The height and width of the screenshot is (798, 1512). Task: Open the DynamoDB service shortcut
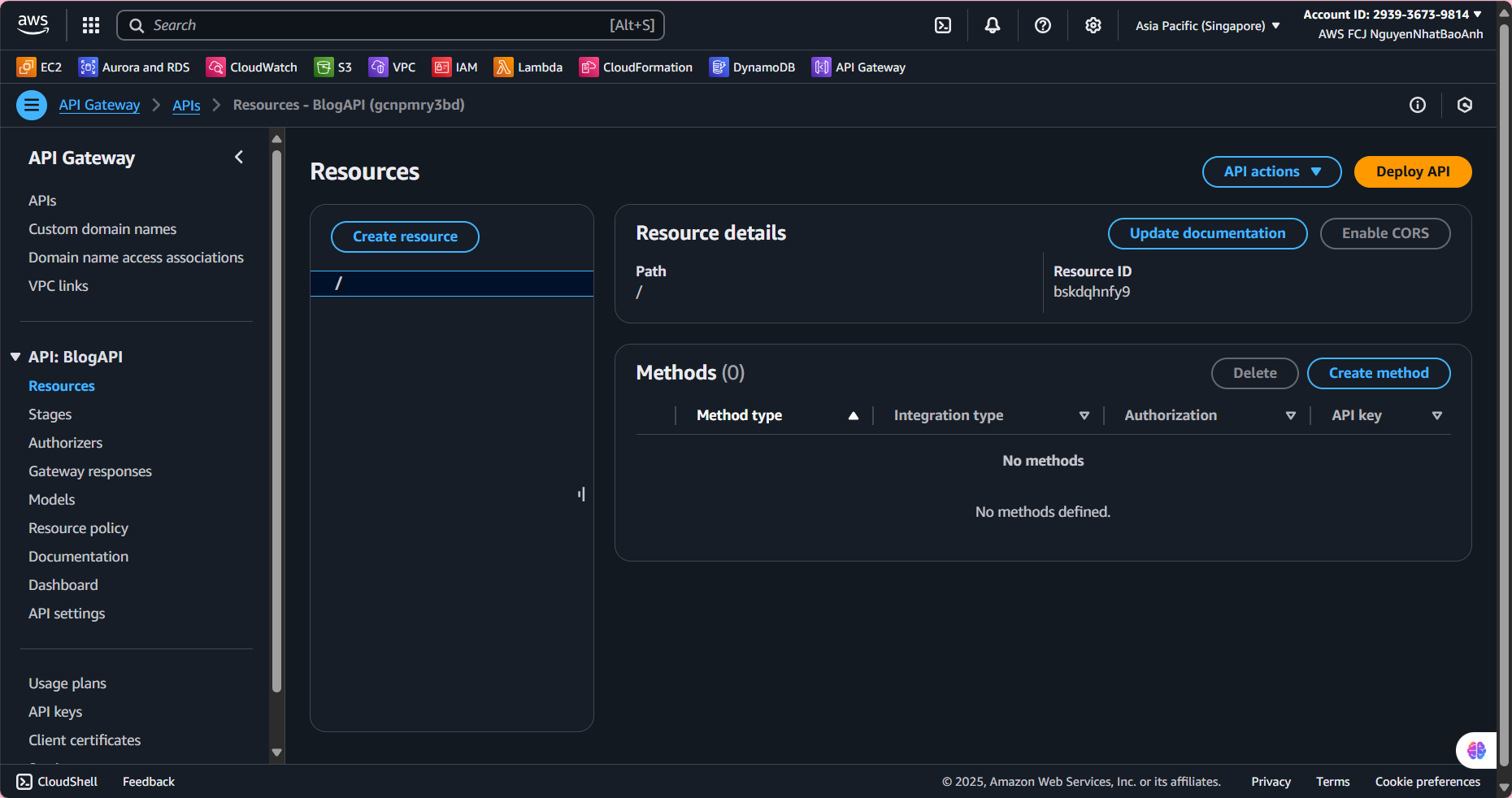pyautogui.click(x=752, y=67)
